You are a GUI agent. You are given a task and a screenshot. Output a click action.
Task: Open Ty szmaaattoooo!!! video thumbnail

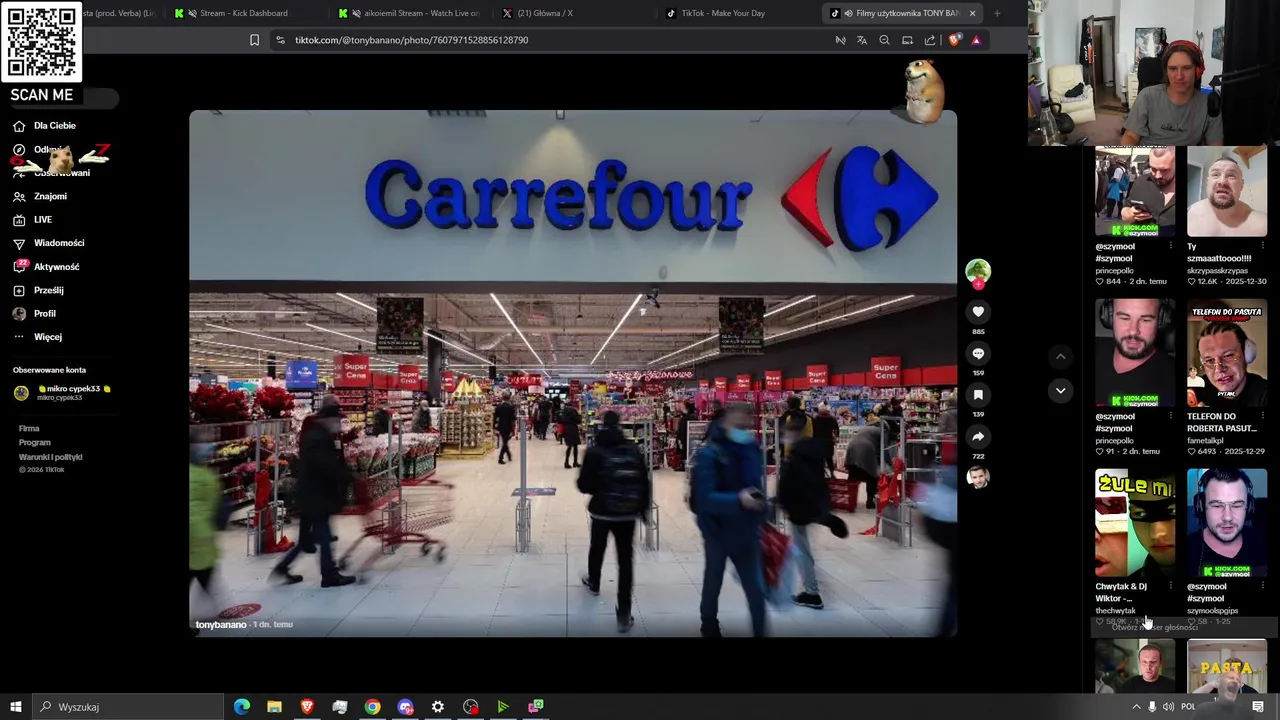pos(1227,192)
